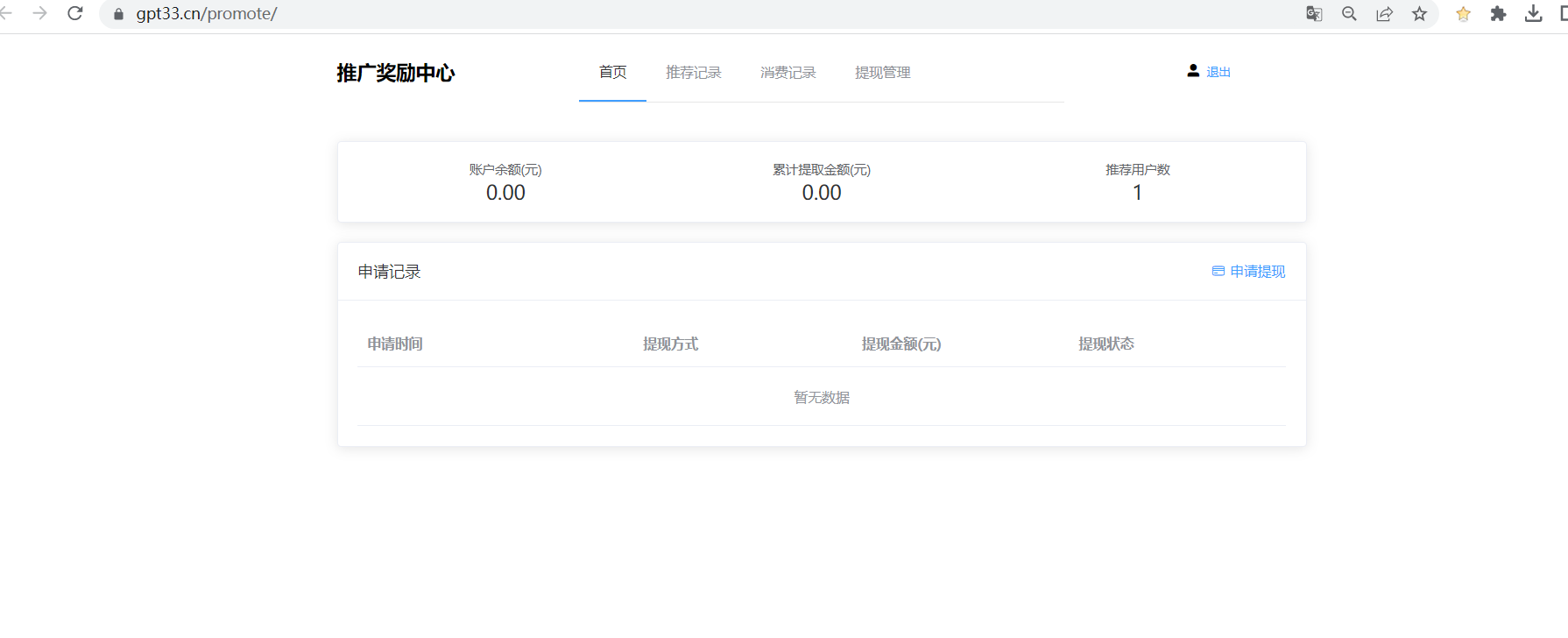Go back with browser back arrow

tap(5, 13)
